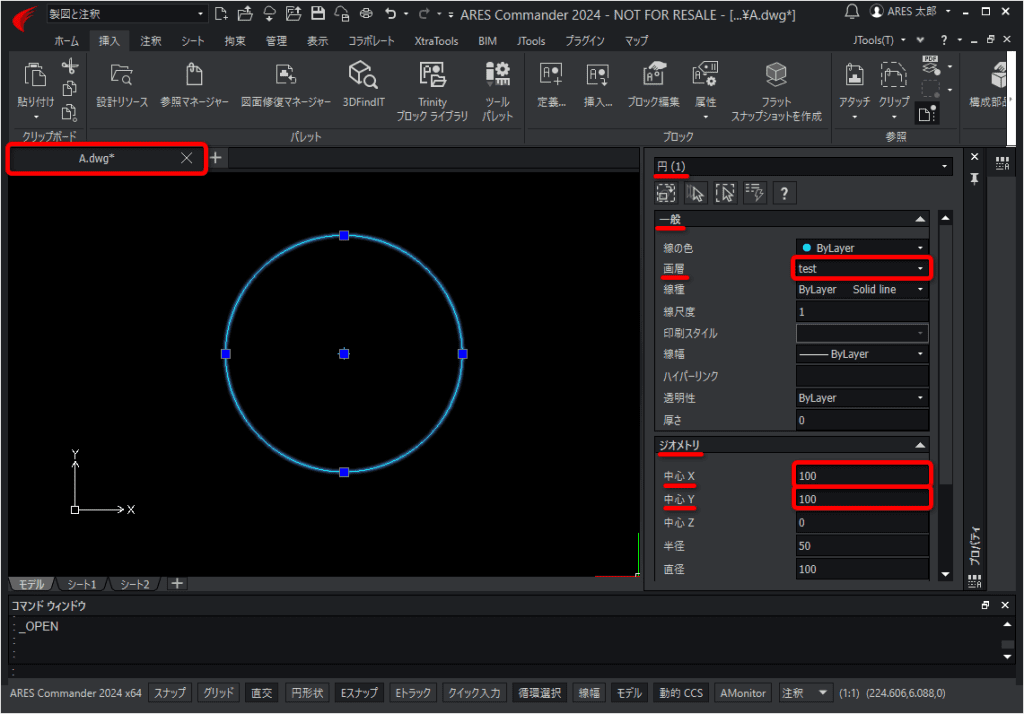Open the Line color ByLayer dropdown
1024x714 pixels.
[x=862, y=248]
